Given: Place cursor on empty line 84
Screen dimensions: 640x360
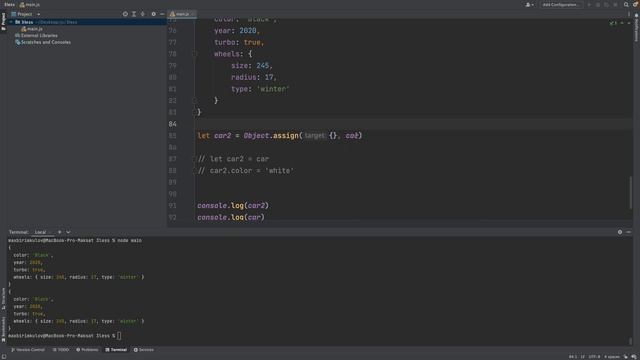Looking at the screenshot, I should [x=412, y=124].
